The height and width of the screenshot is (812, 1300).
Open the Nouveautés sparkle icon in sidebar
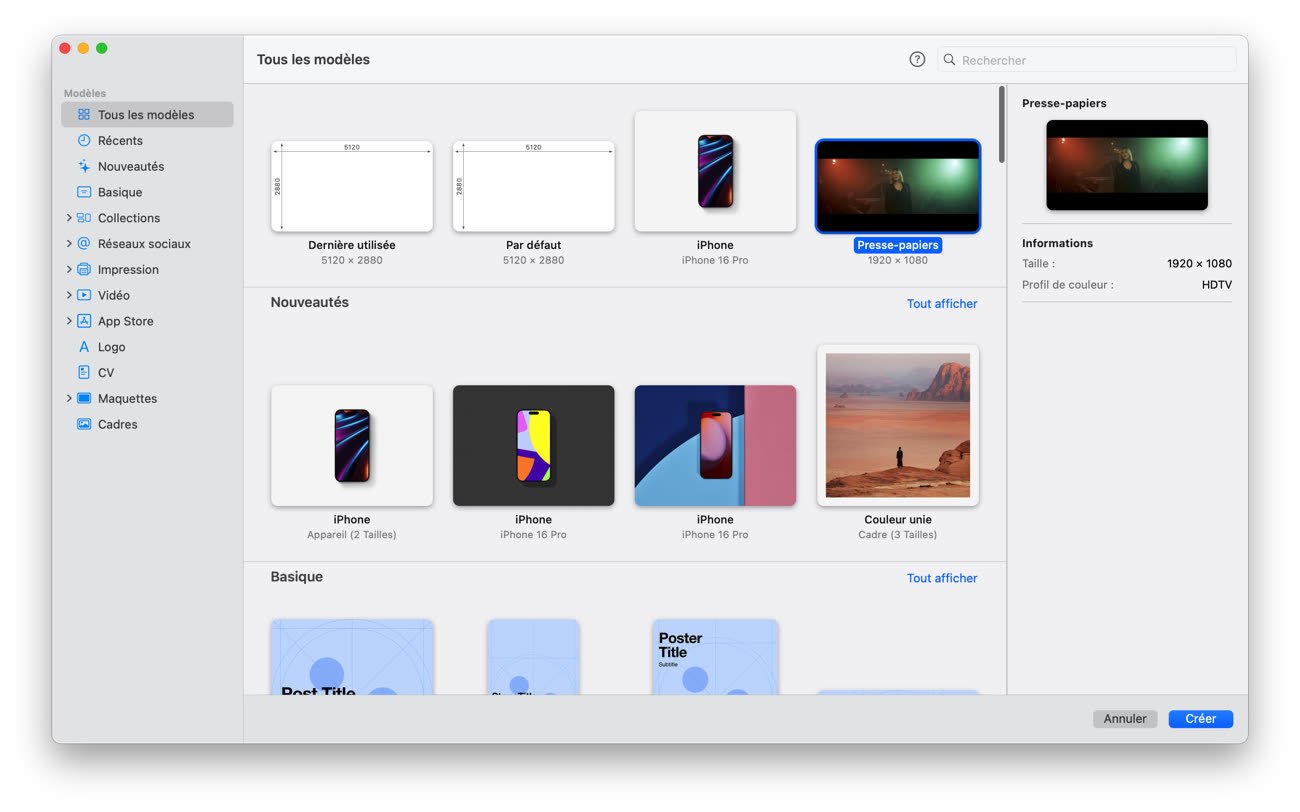click(84, 167)
